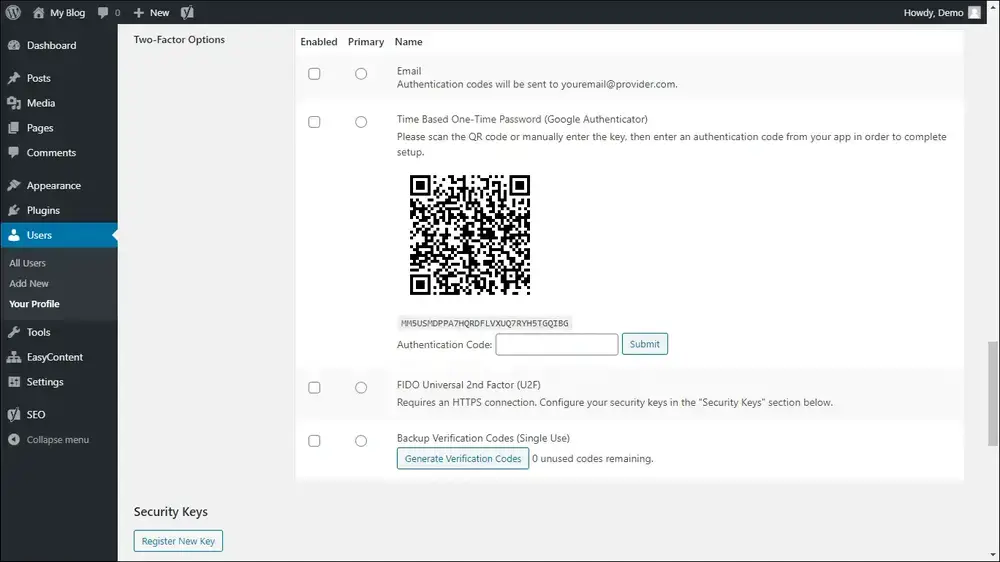Enable the Email two-factor checkbox
The image size is (1000, 562).
(314, 74)
